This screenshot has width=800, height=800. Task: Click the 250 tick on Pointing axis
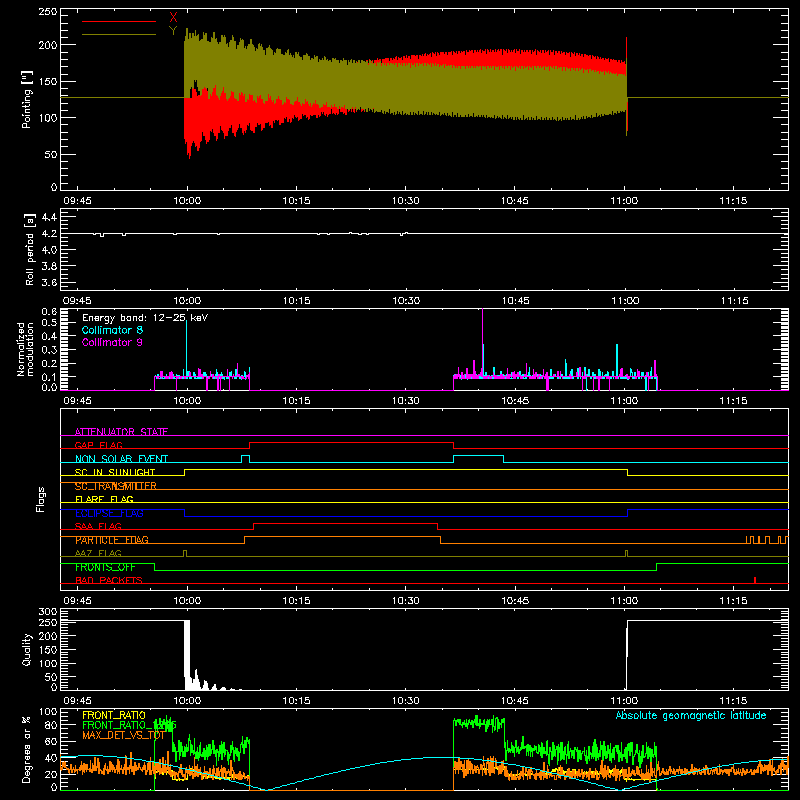tap(48, 12)
